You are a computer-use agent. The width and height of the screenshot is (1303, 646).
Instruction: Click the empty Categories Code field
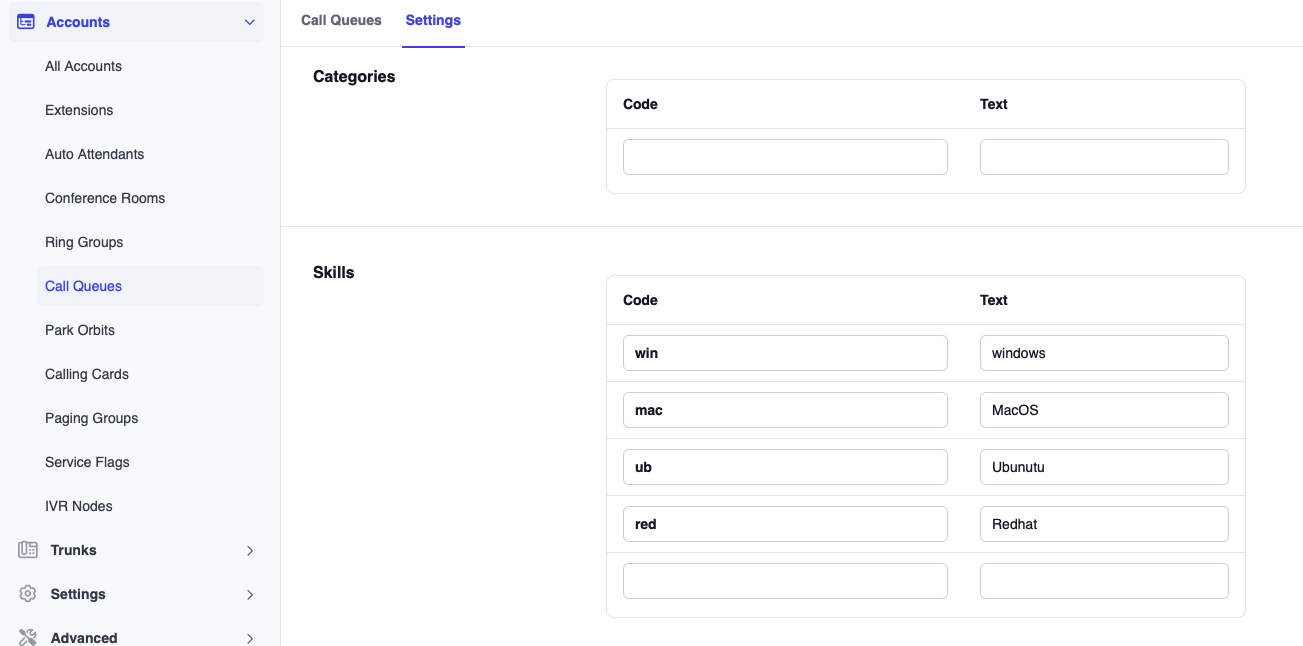tap(785, 157)
